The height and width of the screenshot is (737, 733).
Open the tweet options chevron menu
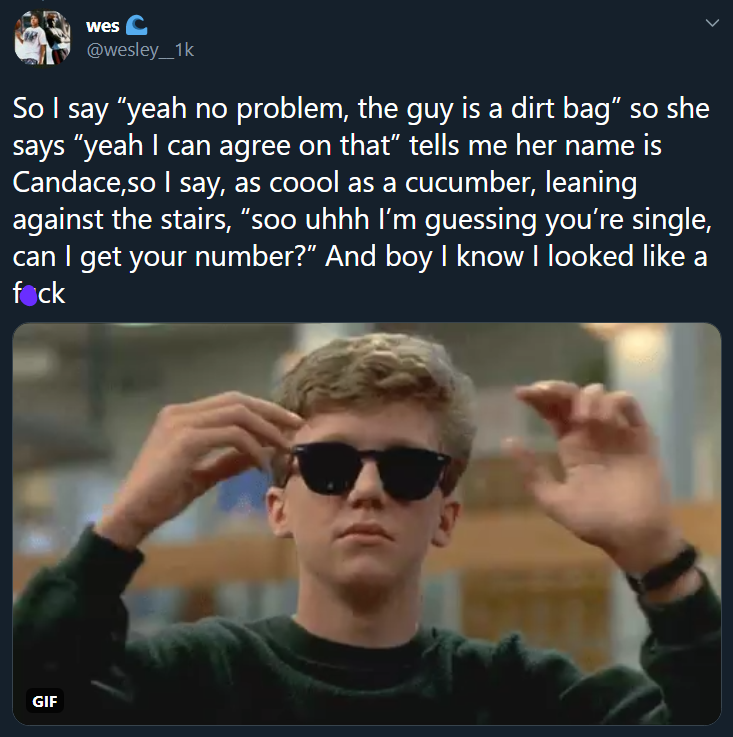click(712, 23)
